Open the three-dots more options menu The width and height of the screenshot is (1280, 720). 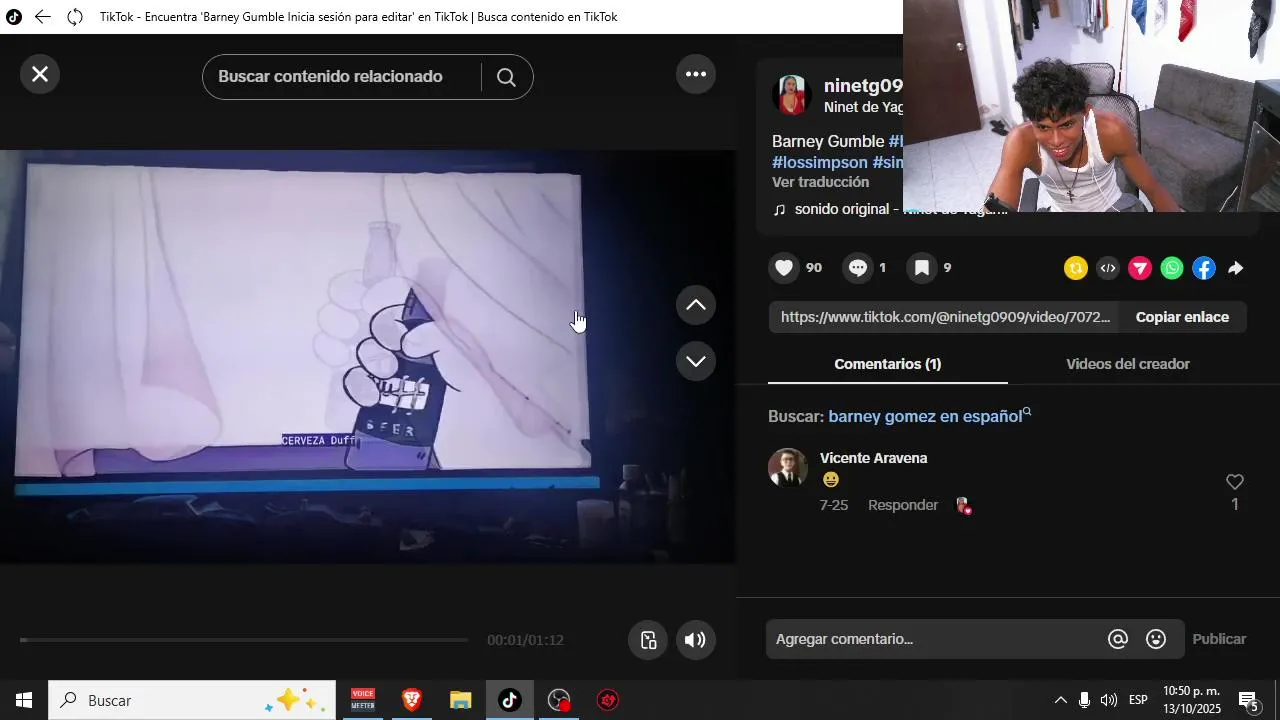(696, 74)
